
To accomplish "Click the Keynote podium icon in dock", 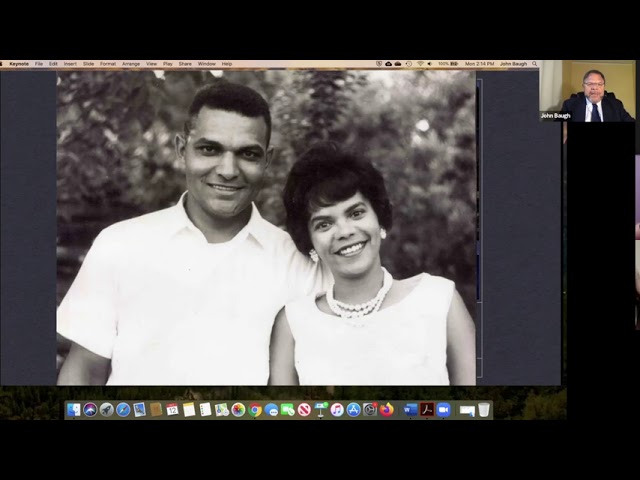I will tap(320, 410).
